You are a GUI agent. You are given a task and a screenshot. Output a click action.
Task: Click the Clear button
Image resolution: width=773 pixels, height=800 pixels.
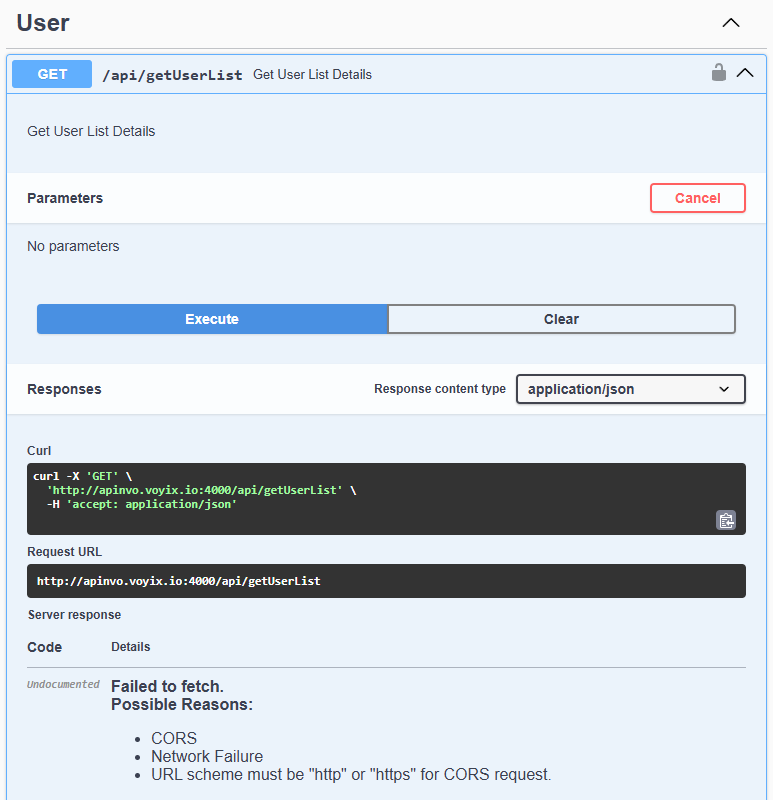click(561, 319)
